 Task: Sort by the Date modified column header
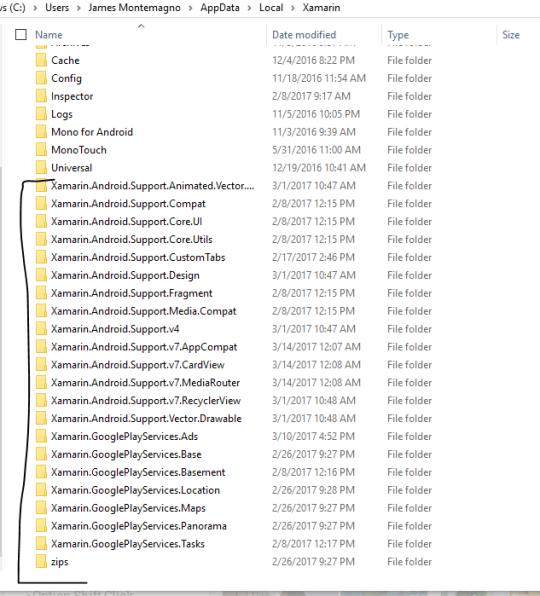[x=304, y=35]
